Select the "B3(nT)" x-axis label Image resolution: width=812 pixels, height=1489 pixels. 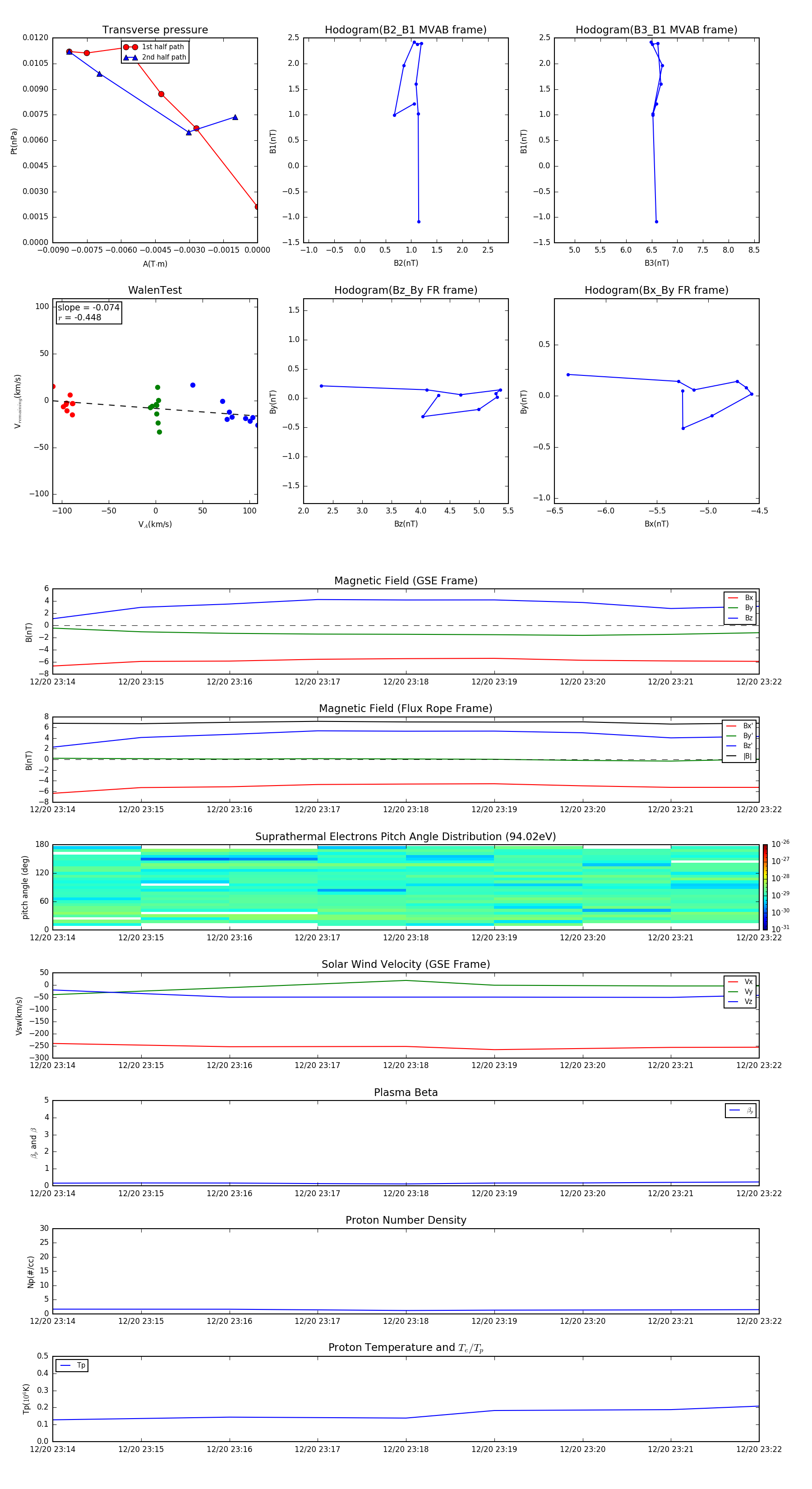(x=656, y=263)
